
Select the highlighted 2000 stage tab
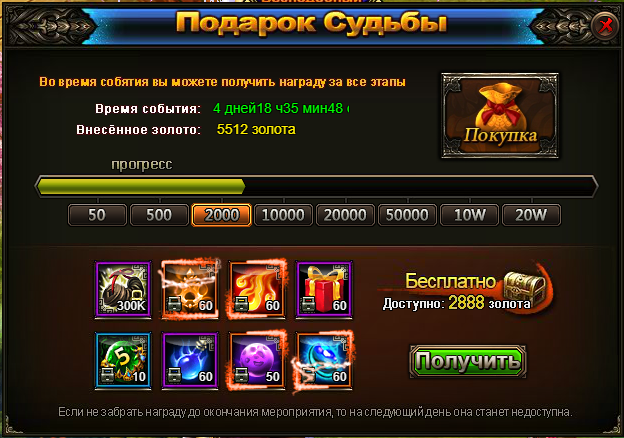[221, 215]
